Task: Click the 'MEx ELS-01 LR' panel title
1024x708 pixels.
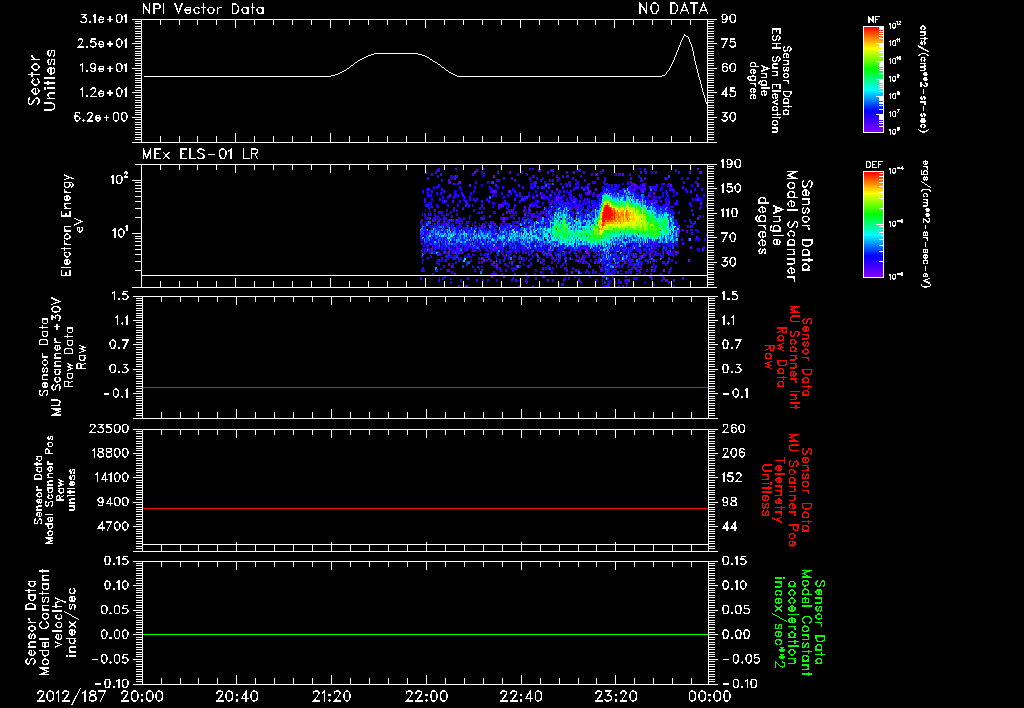Action: pyautogui.click(x=200, y=155)
